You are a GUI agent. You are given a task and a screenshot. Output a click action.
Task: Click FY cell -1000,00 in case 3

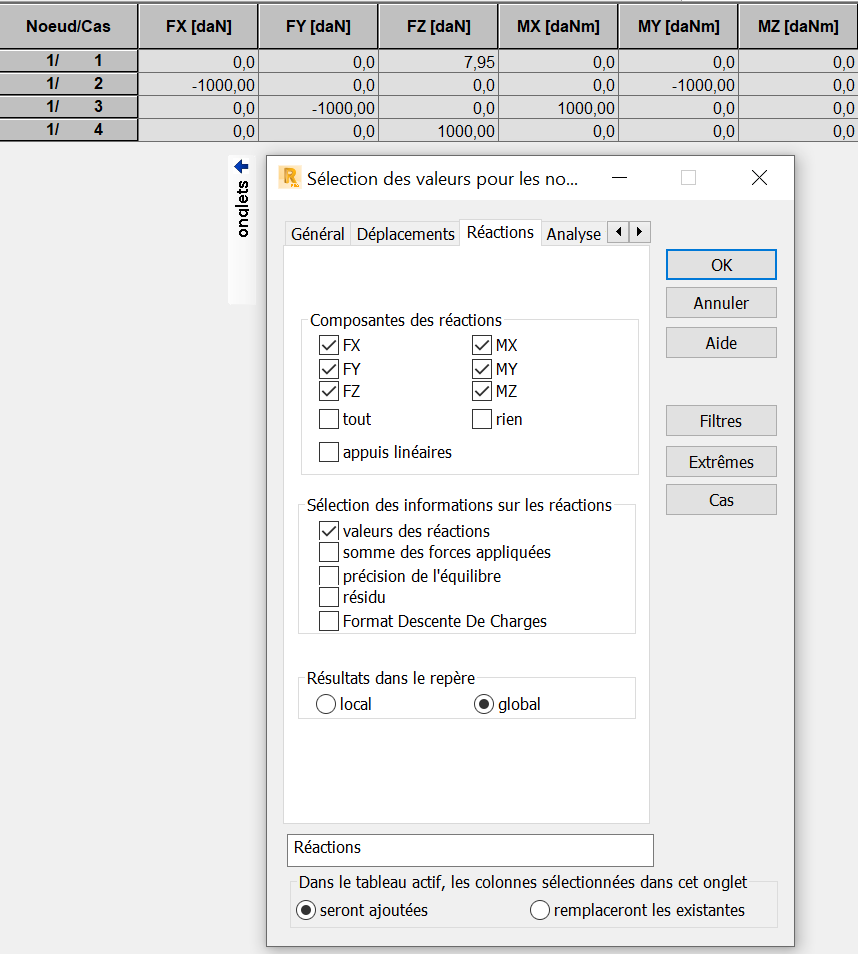(318, 108)
